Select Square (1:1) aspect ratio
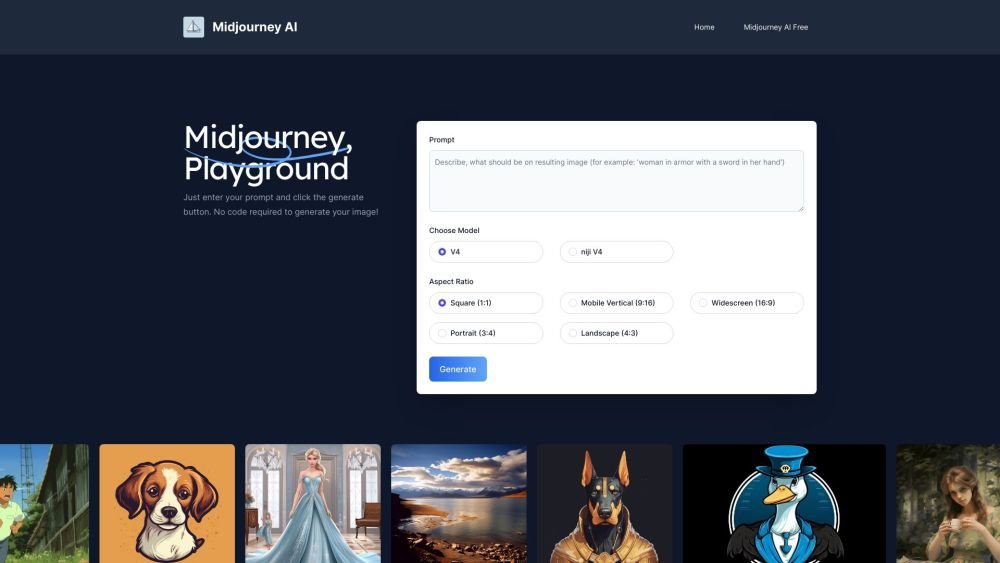 click(x=486, y=303)
